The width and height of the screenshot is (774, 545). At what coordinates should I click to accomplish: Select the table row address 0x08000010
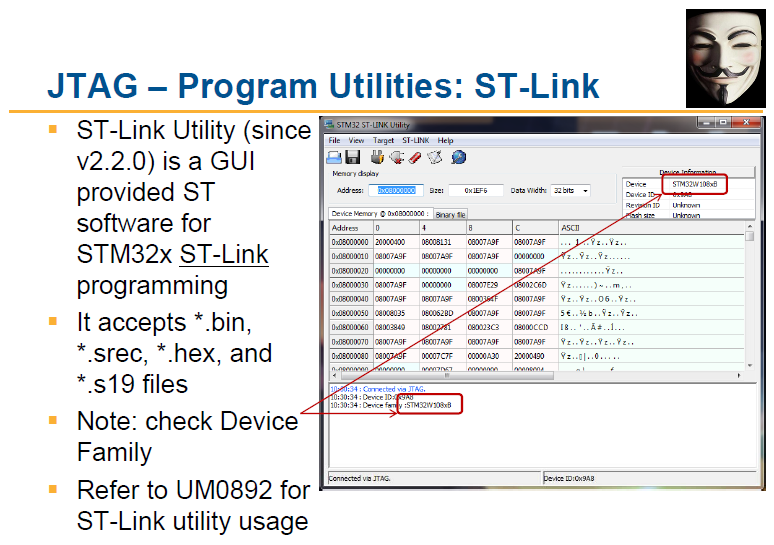[350, 257]
